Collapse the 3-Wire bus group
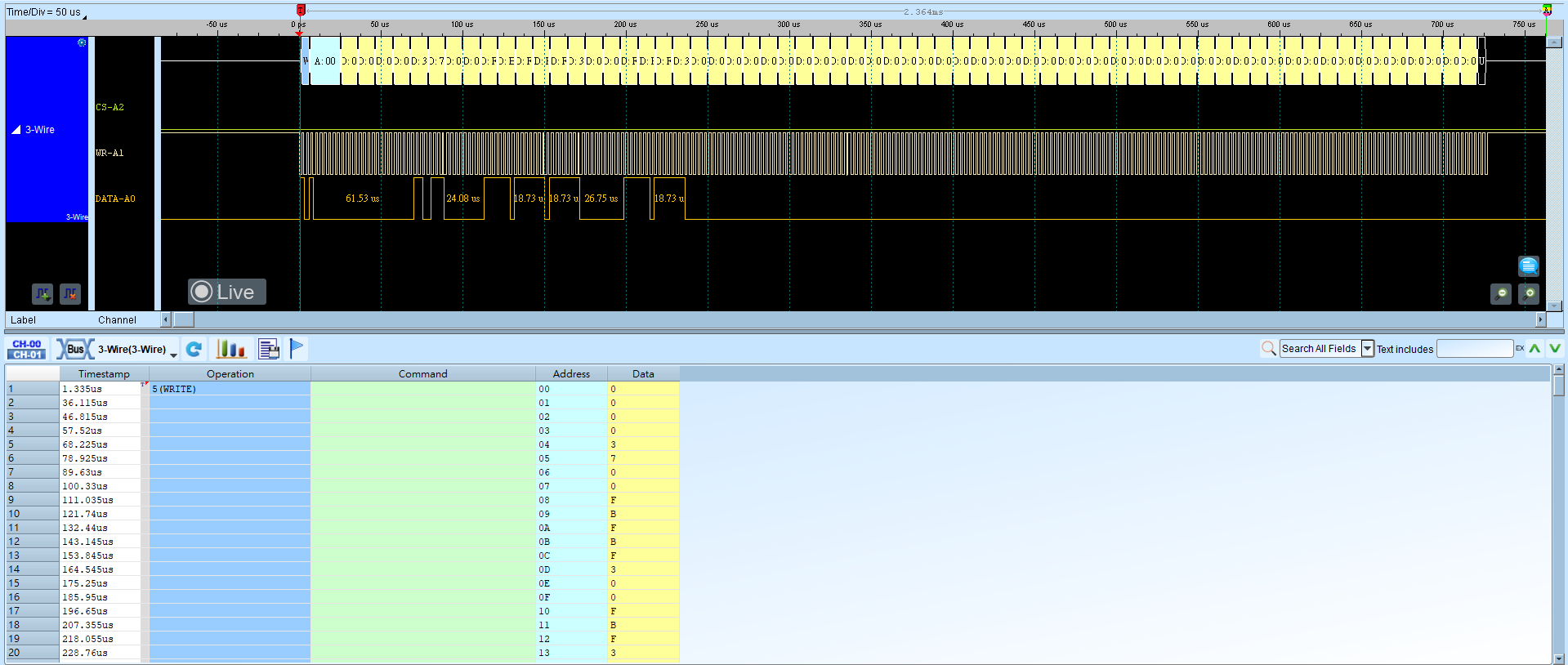Viewport: 1568px width, 665px height. [16, 130]
